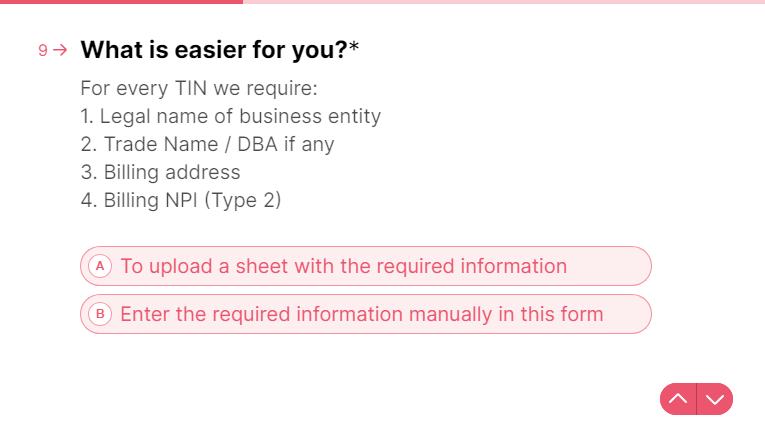Click the divider between the navigation chevrons

(x=697, y=399)
